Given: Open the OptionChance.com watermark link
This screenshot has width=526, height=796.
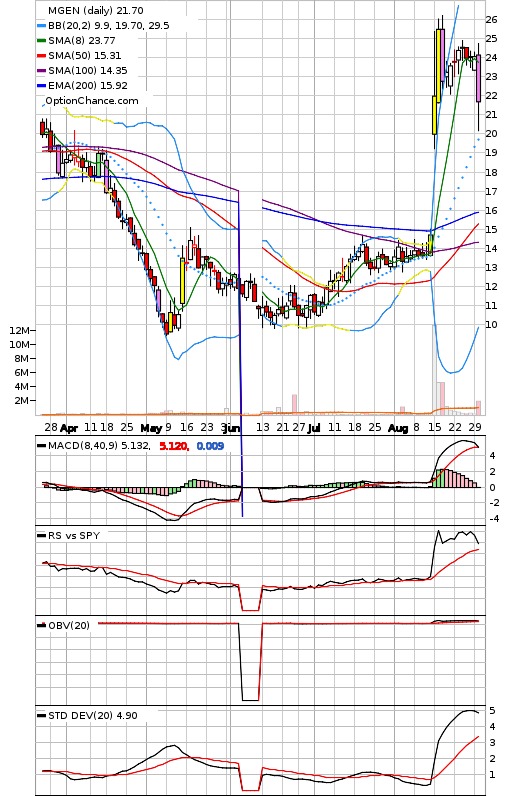Looking at the screenshot, I should pyautogui.click(x=92, y=101).
